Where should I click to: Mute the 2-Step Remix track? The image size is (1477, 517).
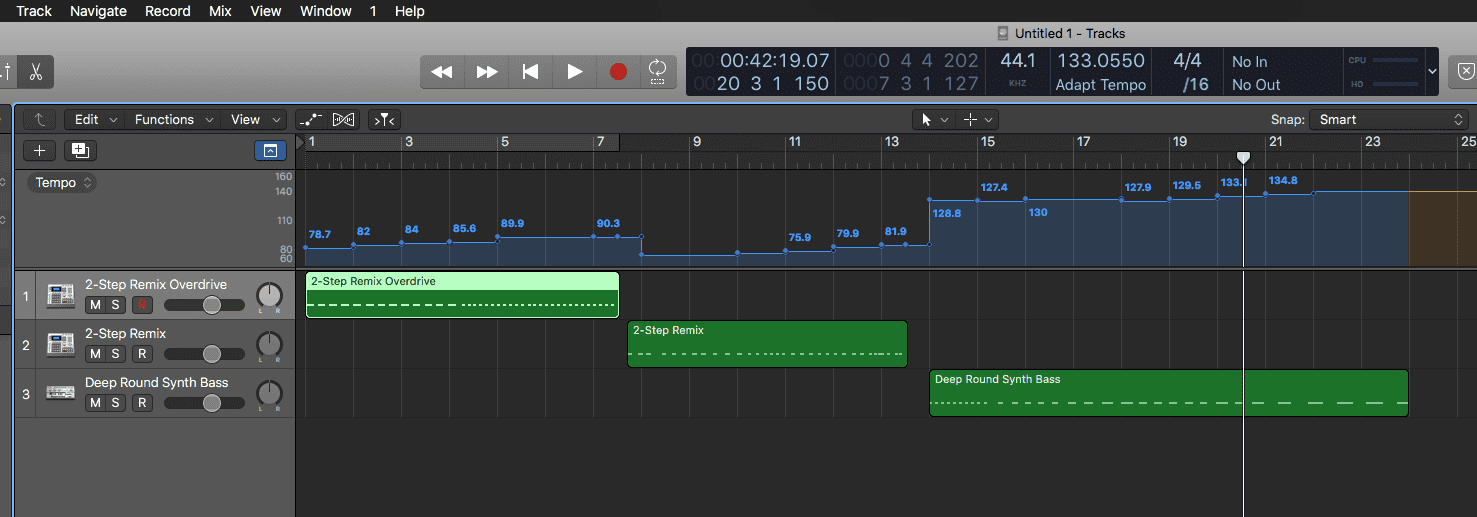pos(95,354)
